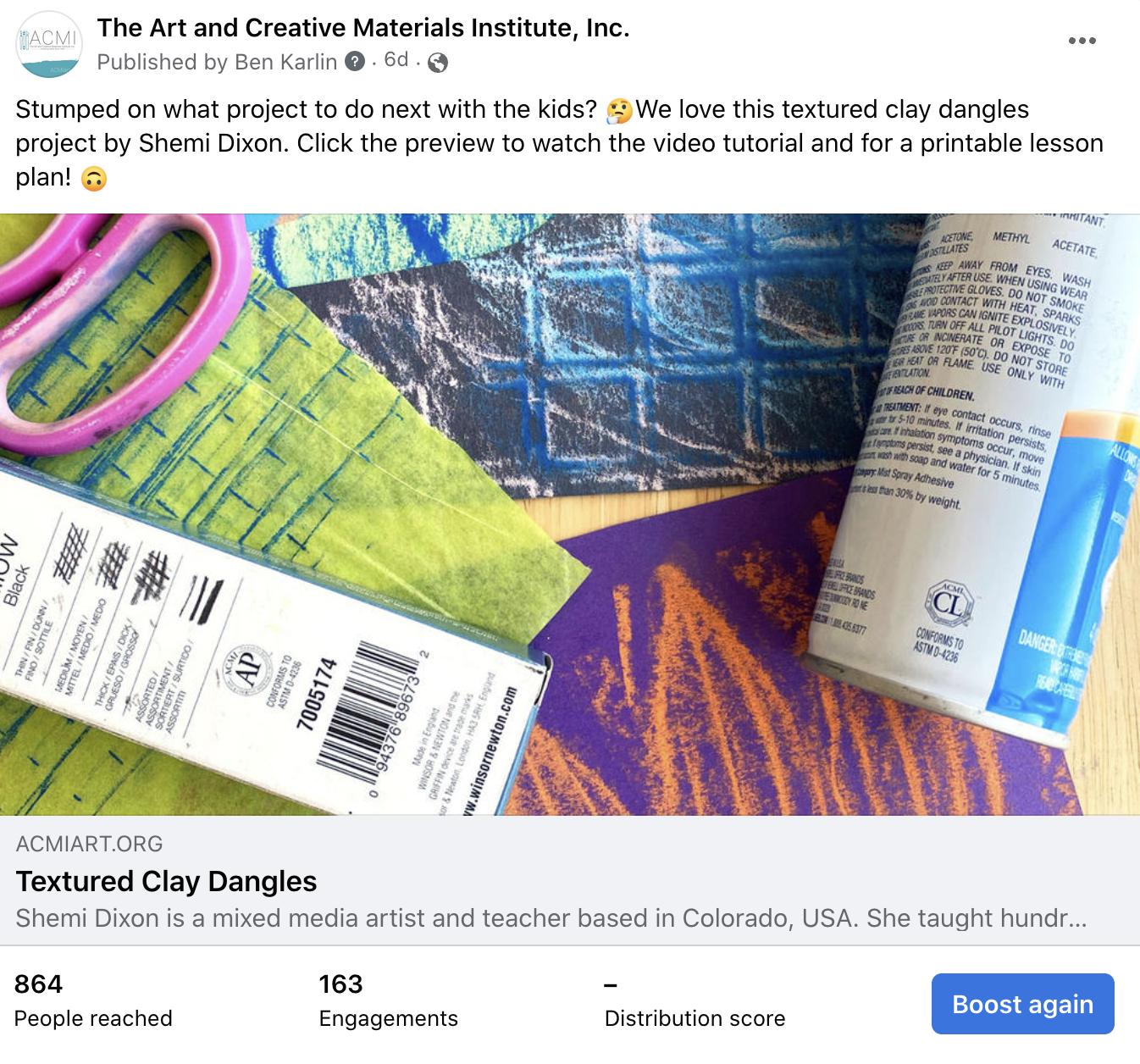Click the upside-down smiley emoji

point(93,179)
